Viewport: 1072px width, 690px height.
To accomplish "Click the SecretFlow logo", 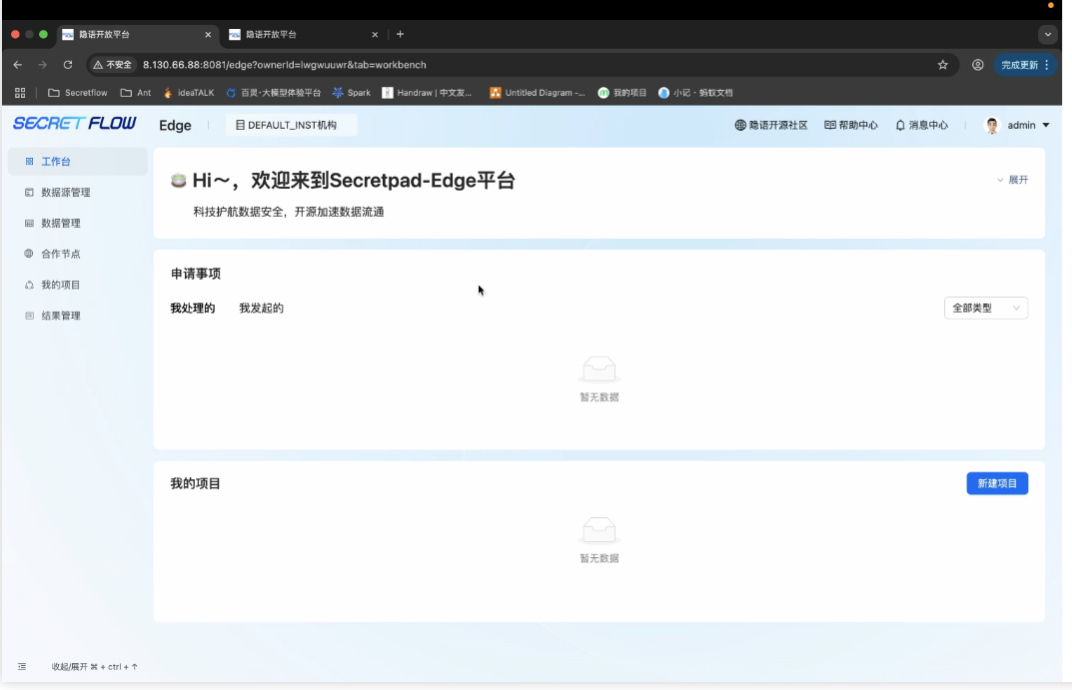I will 75,123.
